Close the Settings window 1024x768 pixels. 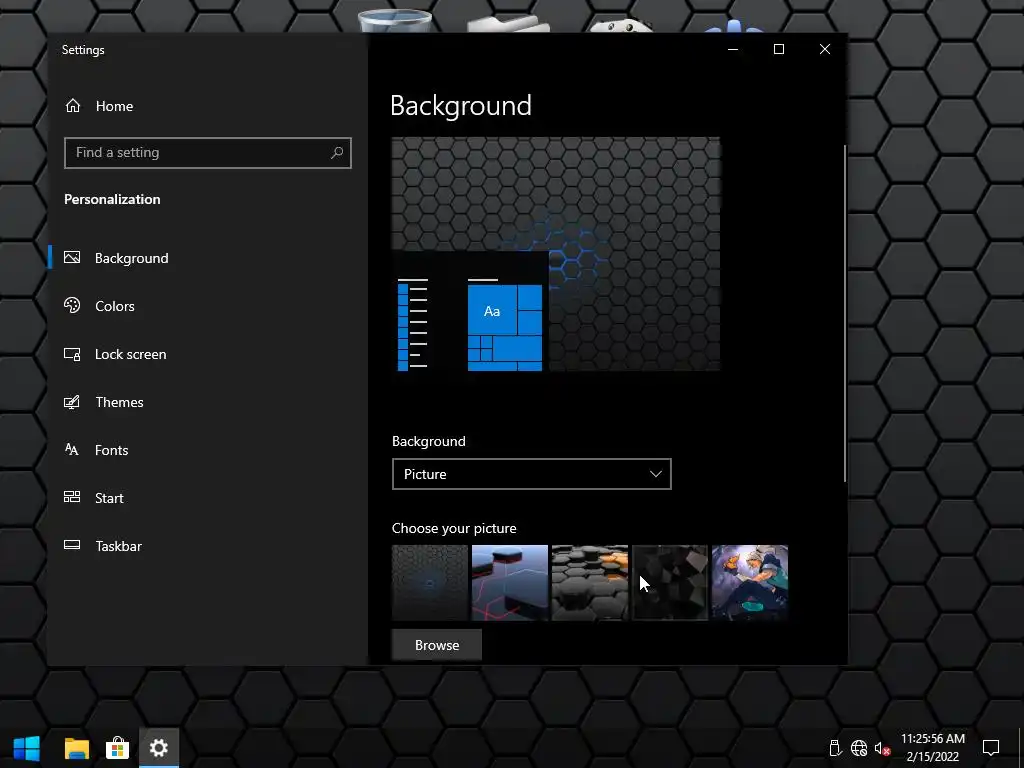coord(825,49)
